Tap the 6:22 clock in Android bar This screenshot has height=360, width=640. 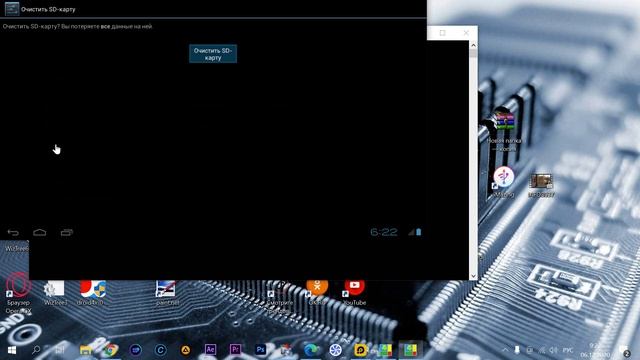coord(384,232)
